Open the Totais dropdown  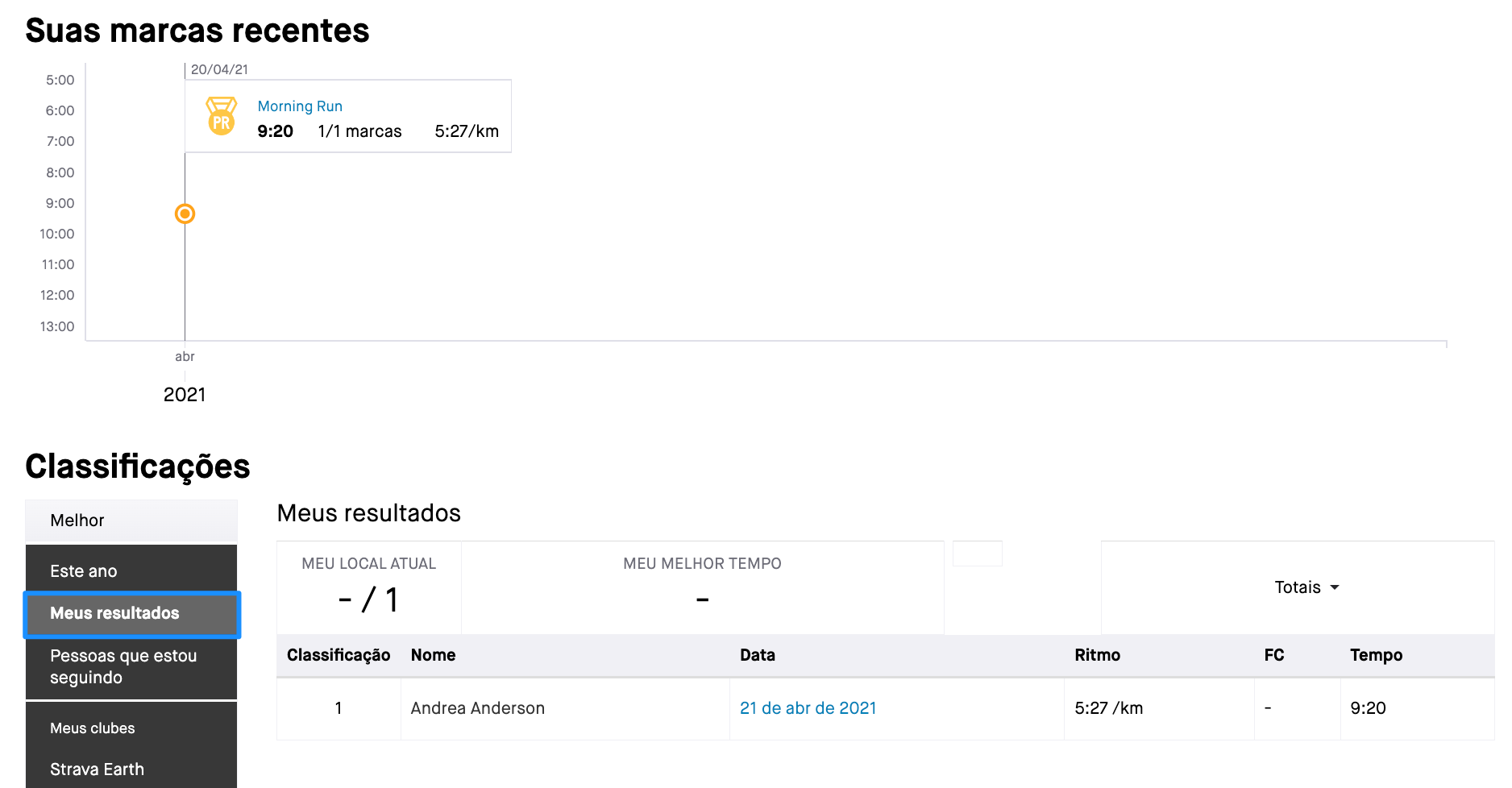[1306, 587]
